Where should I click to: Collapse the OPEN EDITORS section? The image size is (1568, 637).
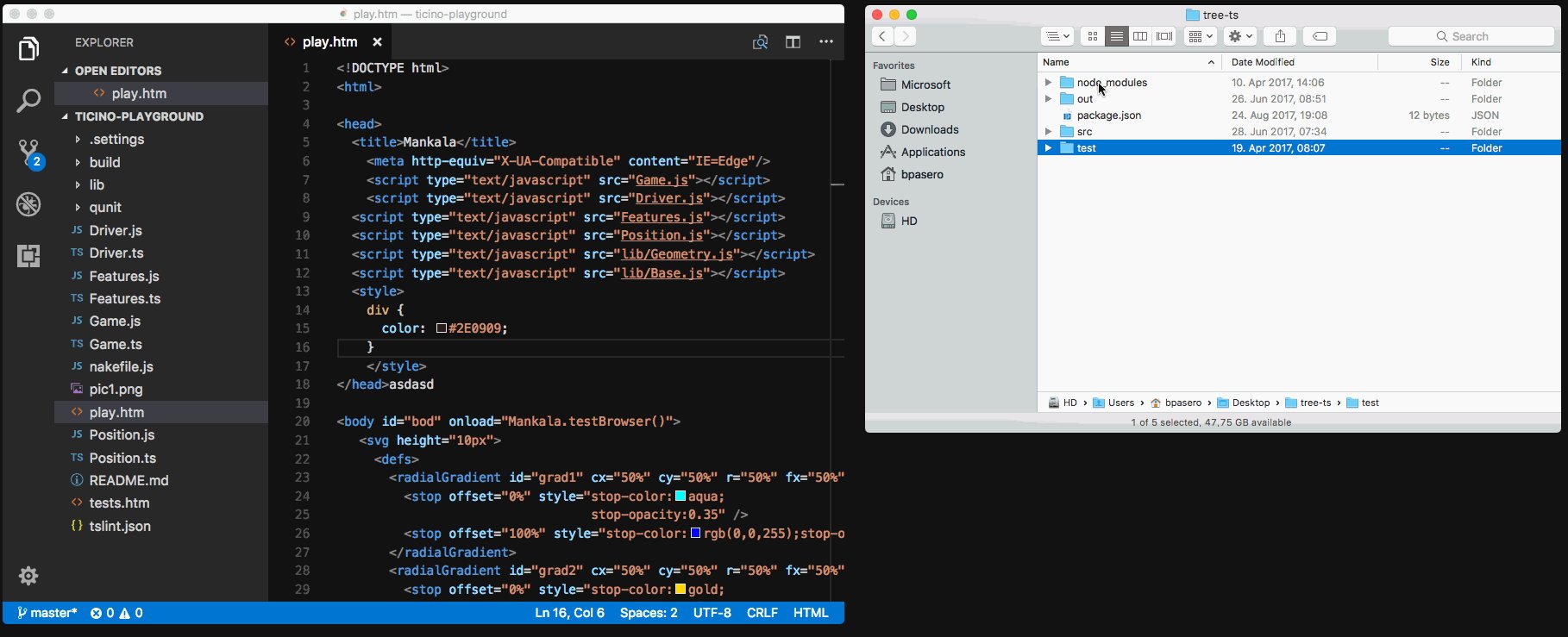66,71
